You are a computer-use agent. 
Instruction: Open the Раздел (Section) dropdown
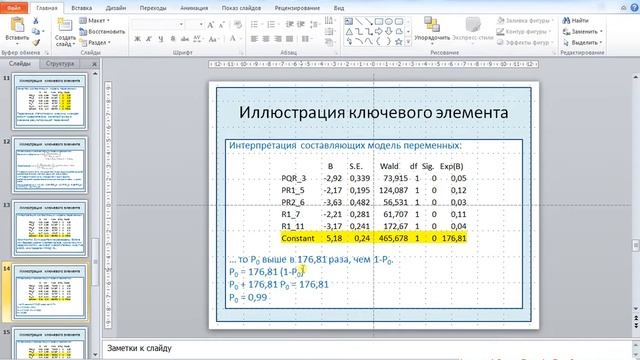click(95, 42)
